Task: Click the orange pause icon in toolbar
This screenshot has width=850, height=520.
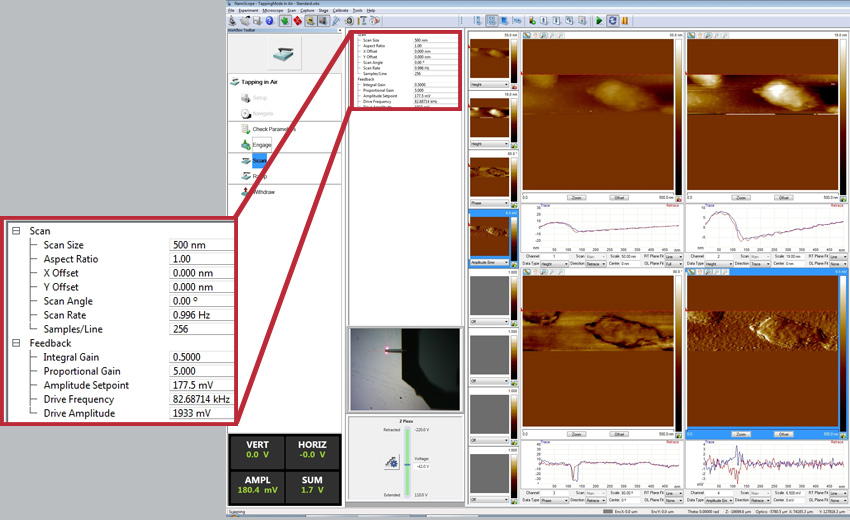Action: point(625,19)
